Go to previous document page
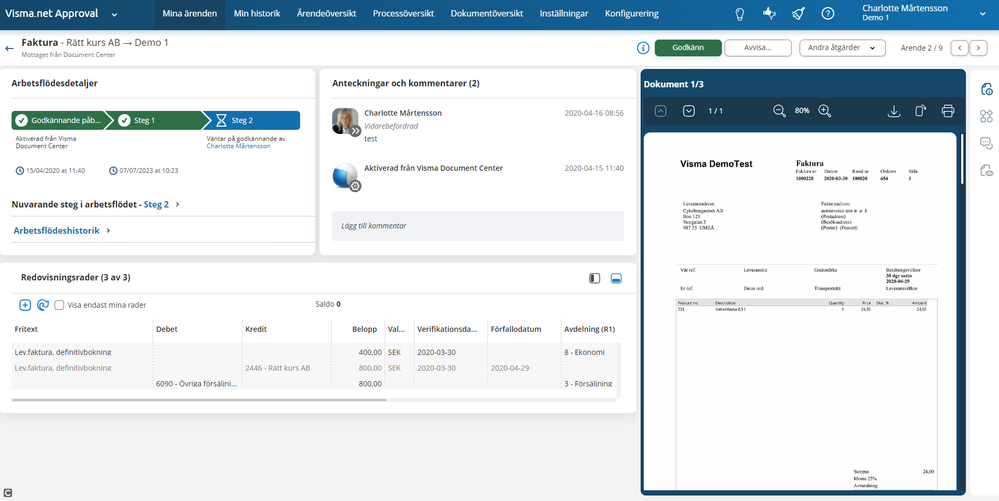The height and width of the screenshot is (501, 999). [x=661, y=111]
